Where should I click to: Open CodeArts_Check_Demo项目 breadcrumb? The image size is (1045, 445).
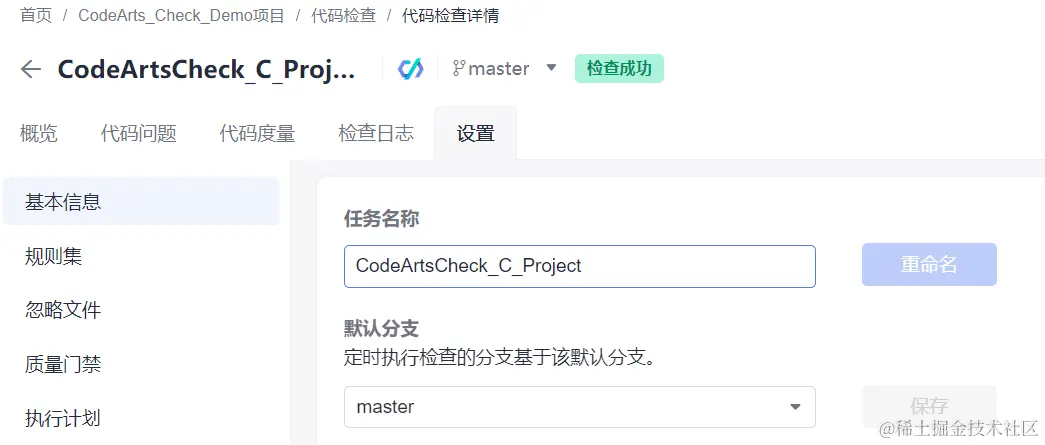(181, 15)
